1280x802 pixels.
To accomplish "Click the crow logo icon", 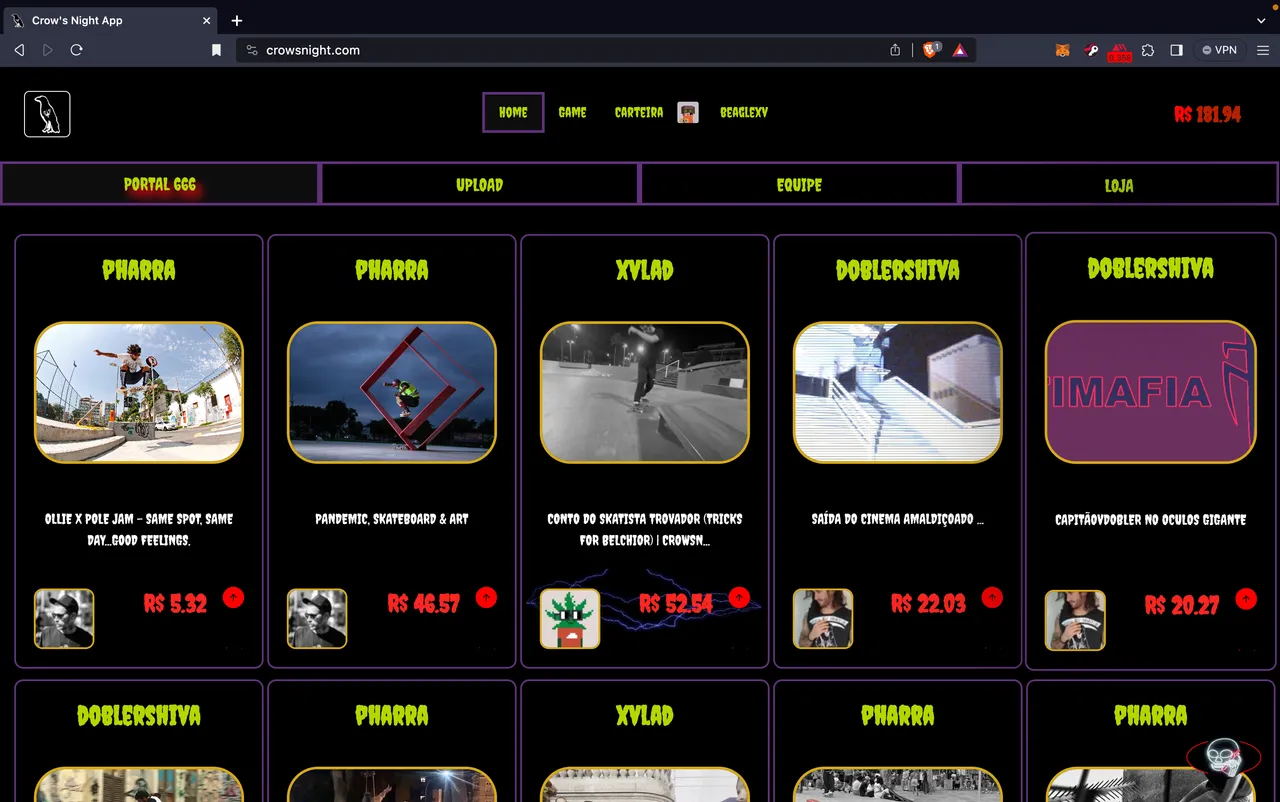I will click(47, 114).
